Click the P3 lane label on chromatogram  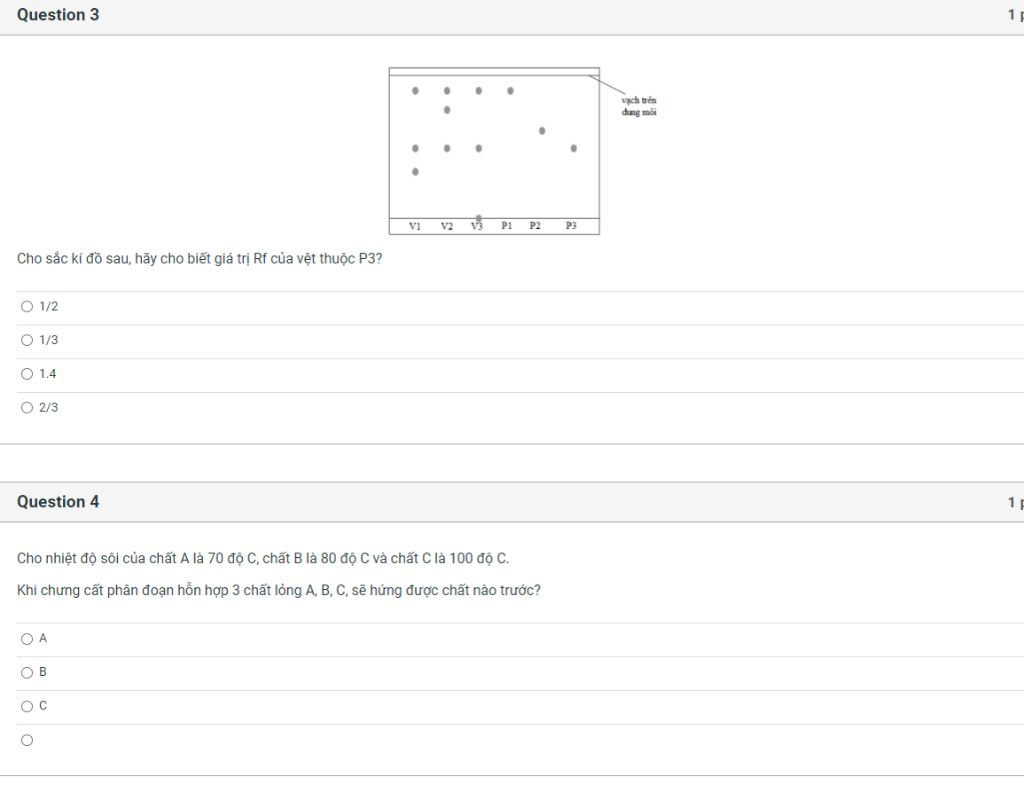[571, 225]
